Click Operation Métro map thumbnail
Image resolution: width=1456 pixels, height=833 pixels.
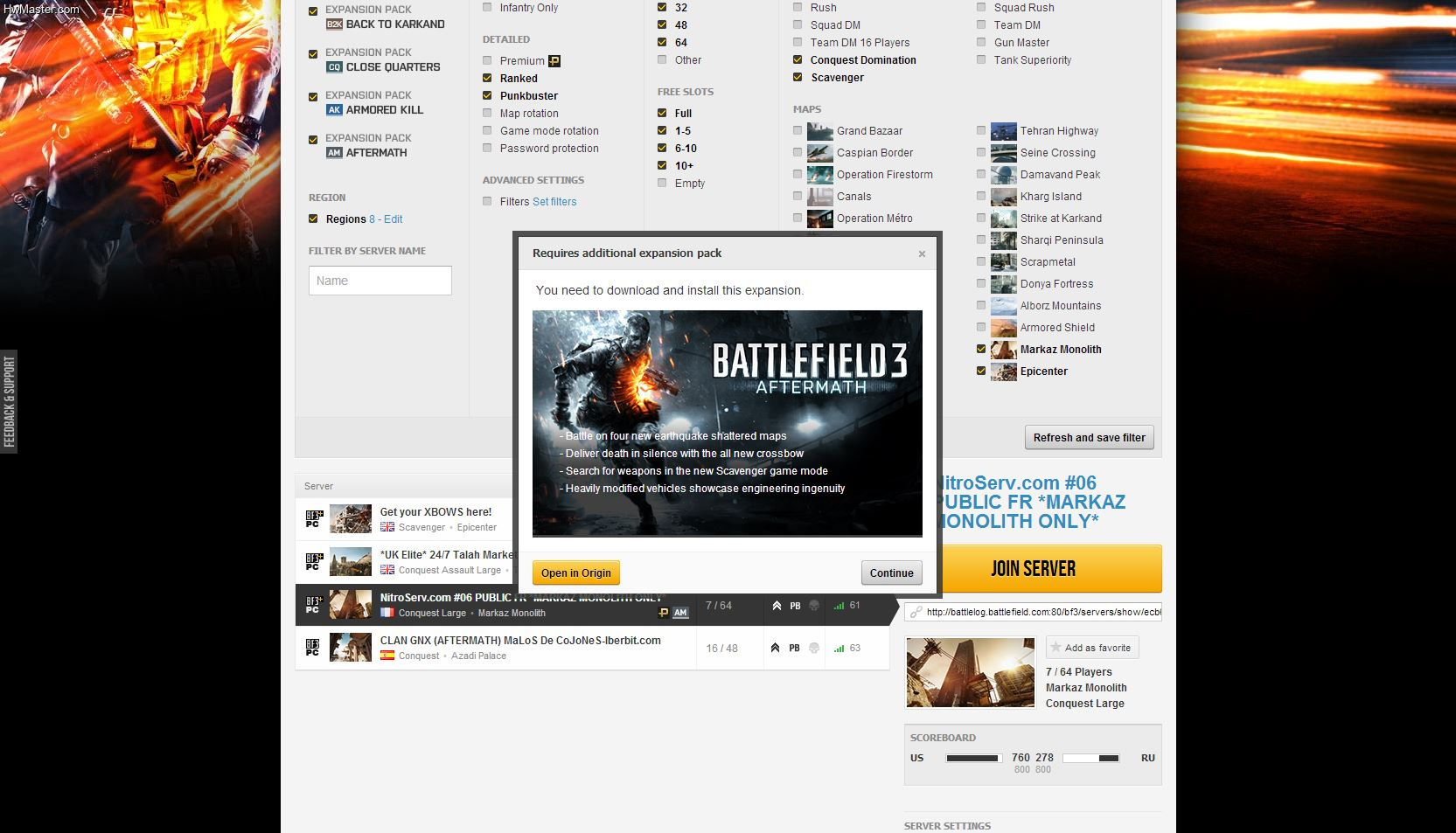pos(820,219)
